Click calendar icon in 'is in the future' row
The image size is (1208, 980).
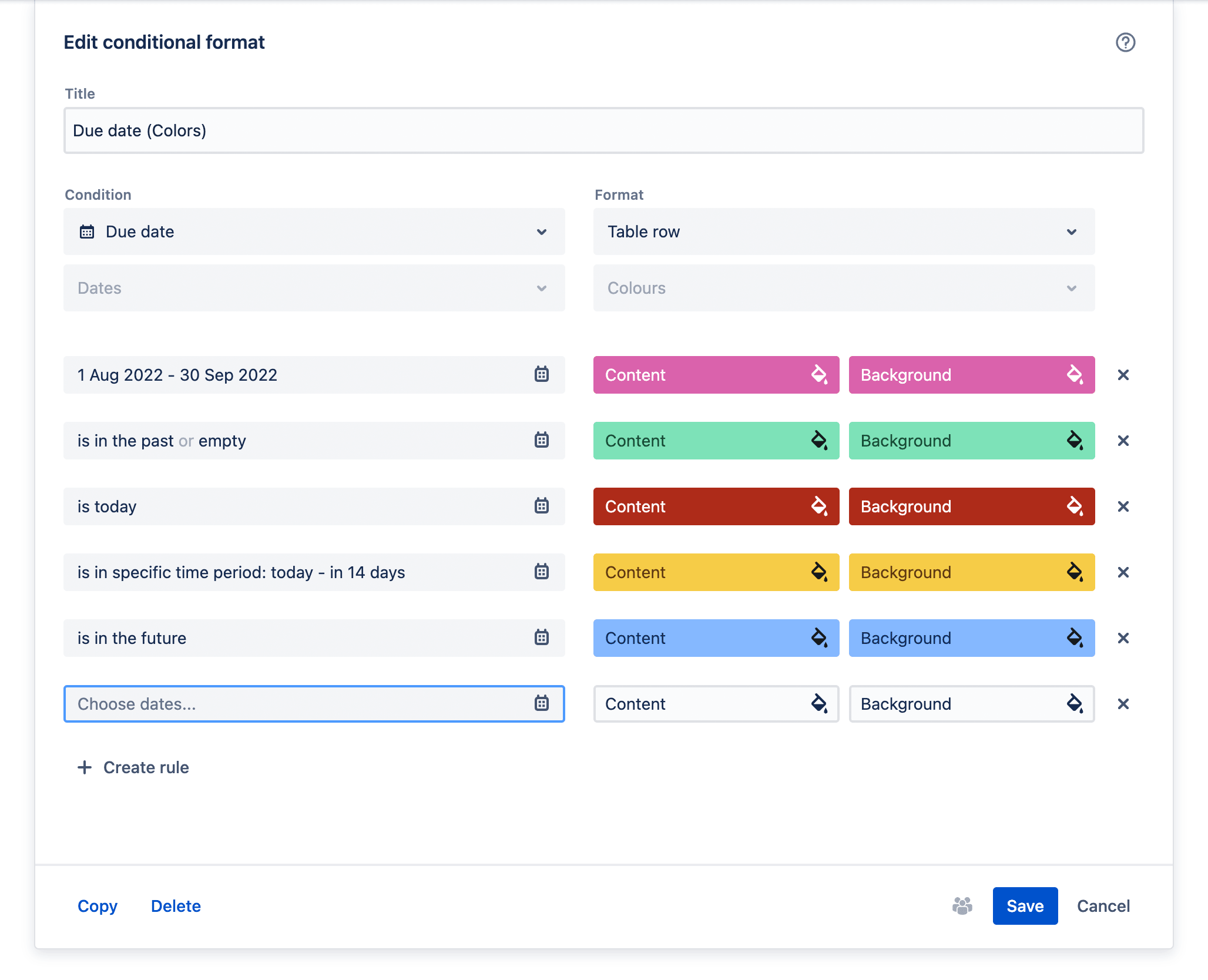coord(541,637)
